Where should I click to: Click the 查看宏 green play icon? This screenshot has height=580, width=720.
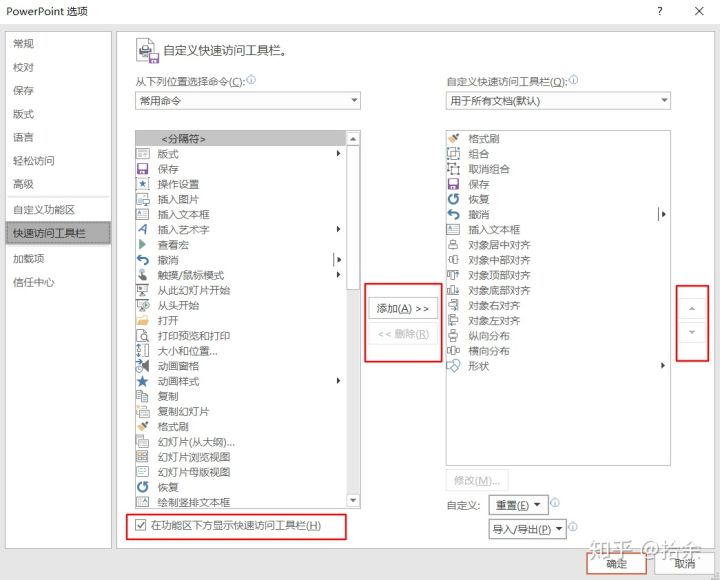pos(143,244)
